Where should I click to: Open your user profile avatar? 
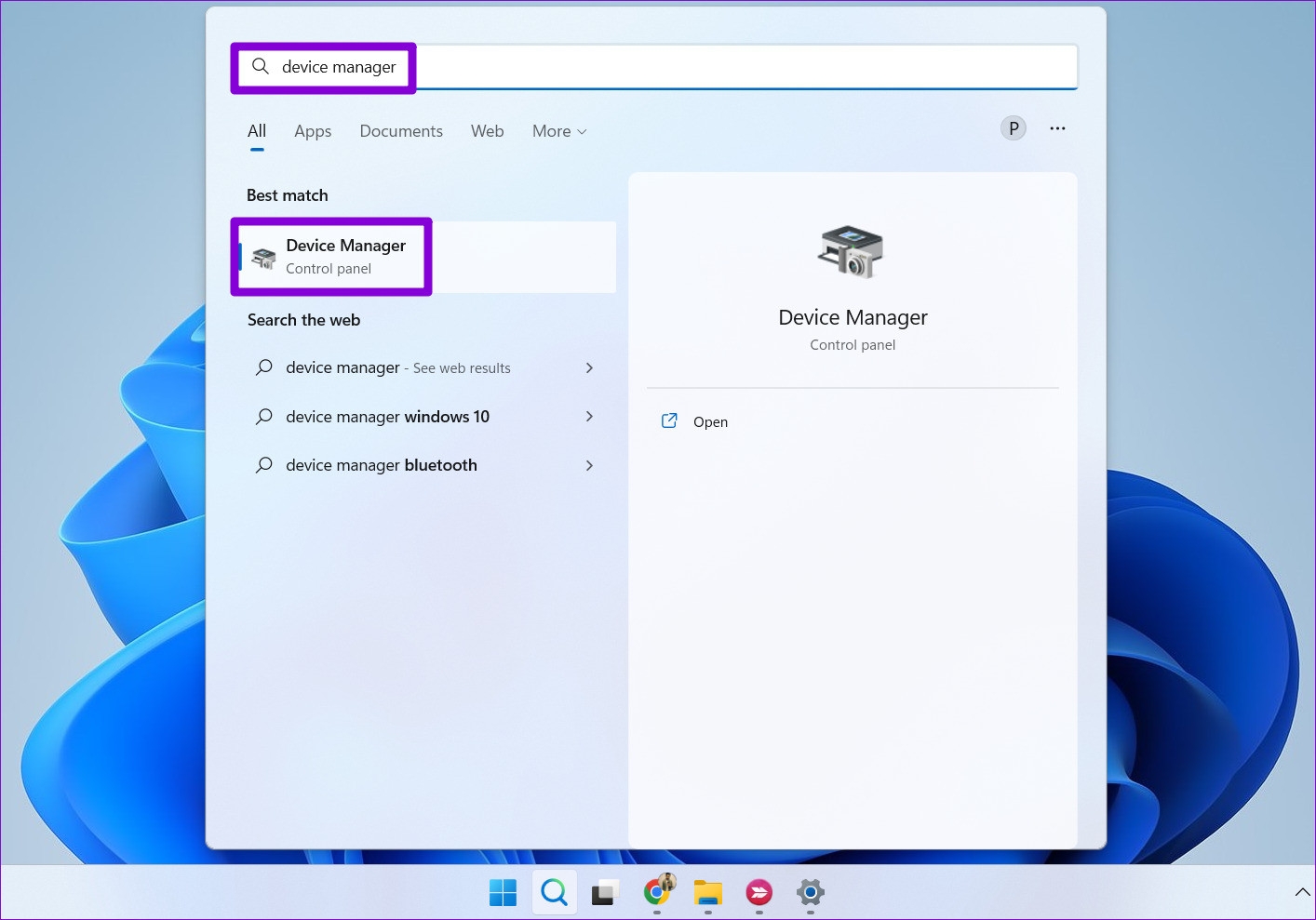[x=1013, y=127]
